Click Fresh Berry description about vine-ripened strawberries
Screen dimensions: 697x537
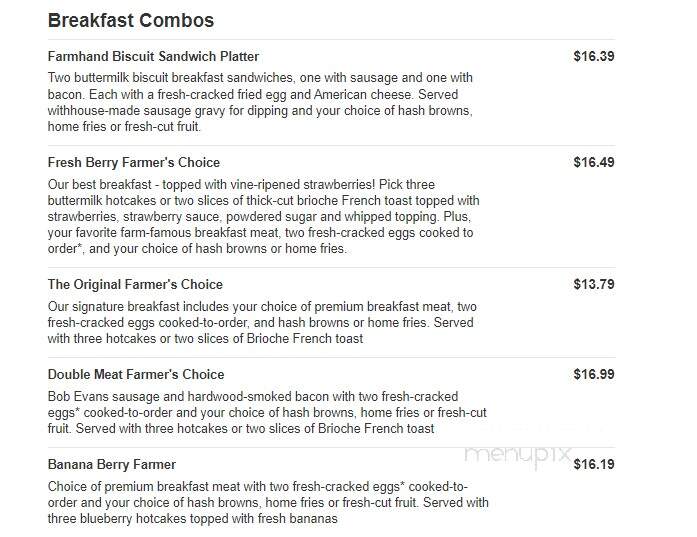click(264, 216)
